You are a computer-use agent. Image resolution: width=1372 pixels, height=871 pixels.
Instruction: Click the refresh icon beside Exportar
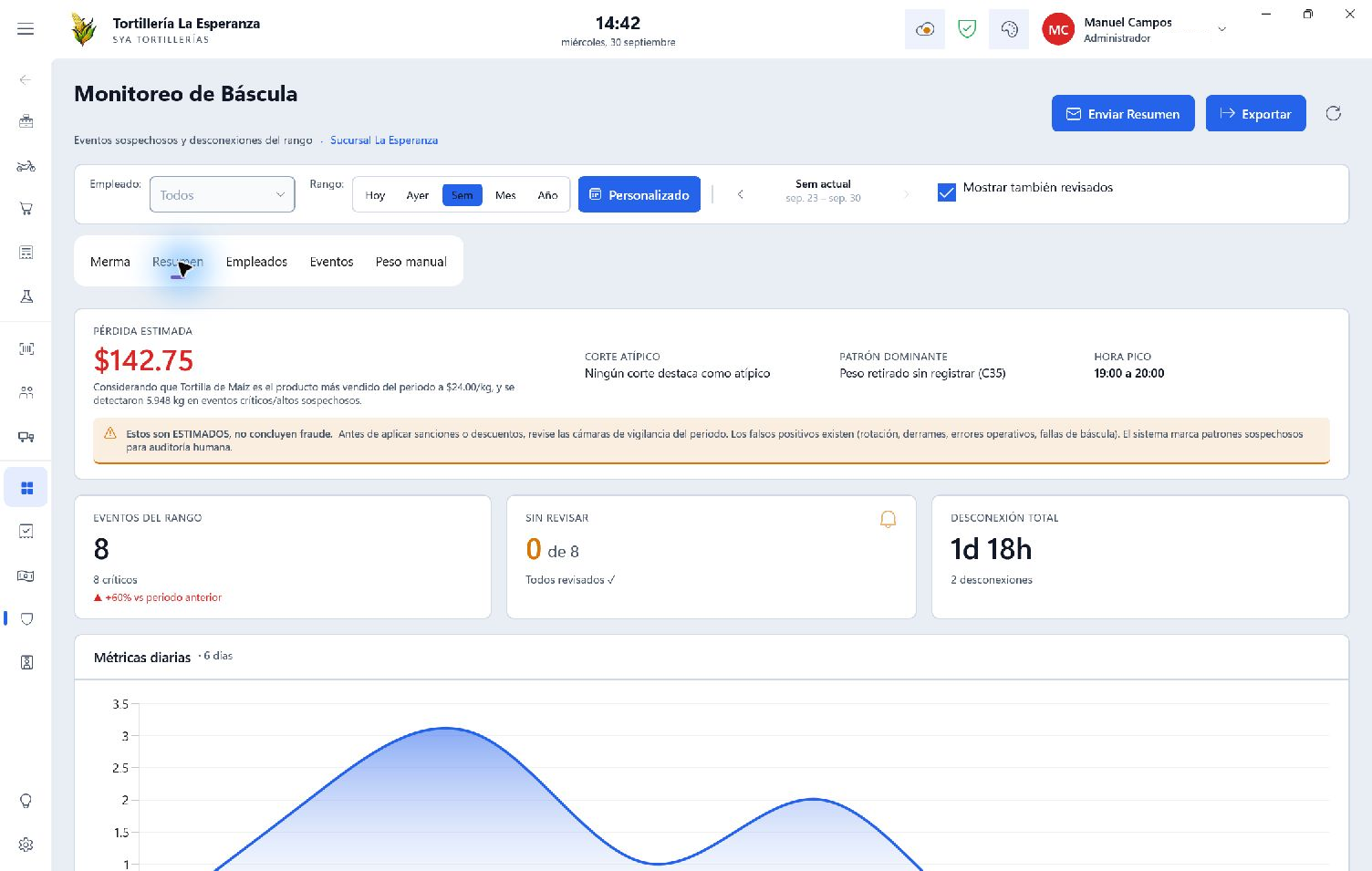pyautogui.click(x=1334, y=113)
